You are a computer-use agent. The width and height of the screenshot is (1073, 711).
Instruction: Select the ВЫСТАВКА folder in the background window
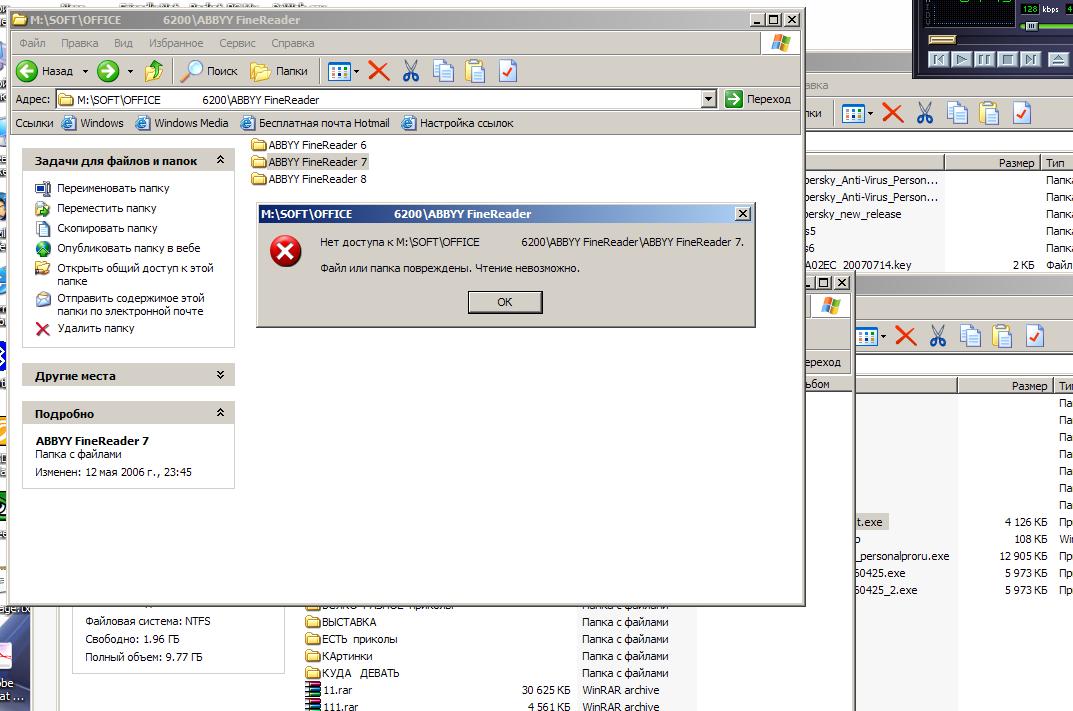341,622
